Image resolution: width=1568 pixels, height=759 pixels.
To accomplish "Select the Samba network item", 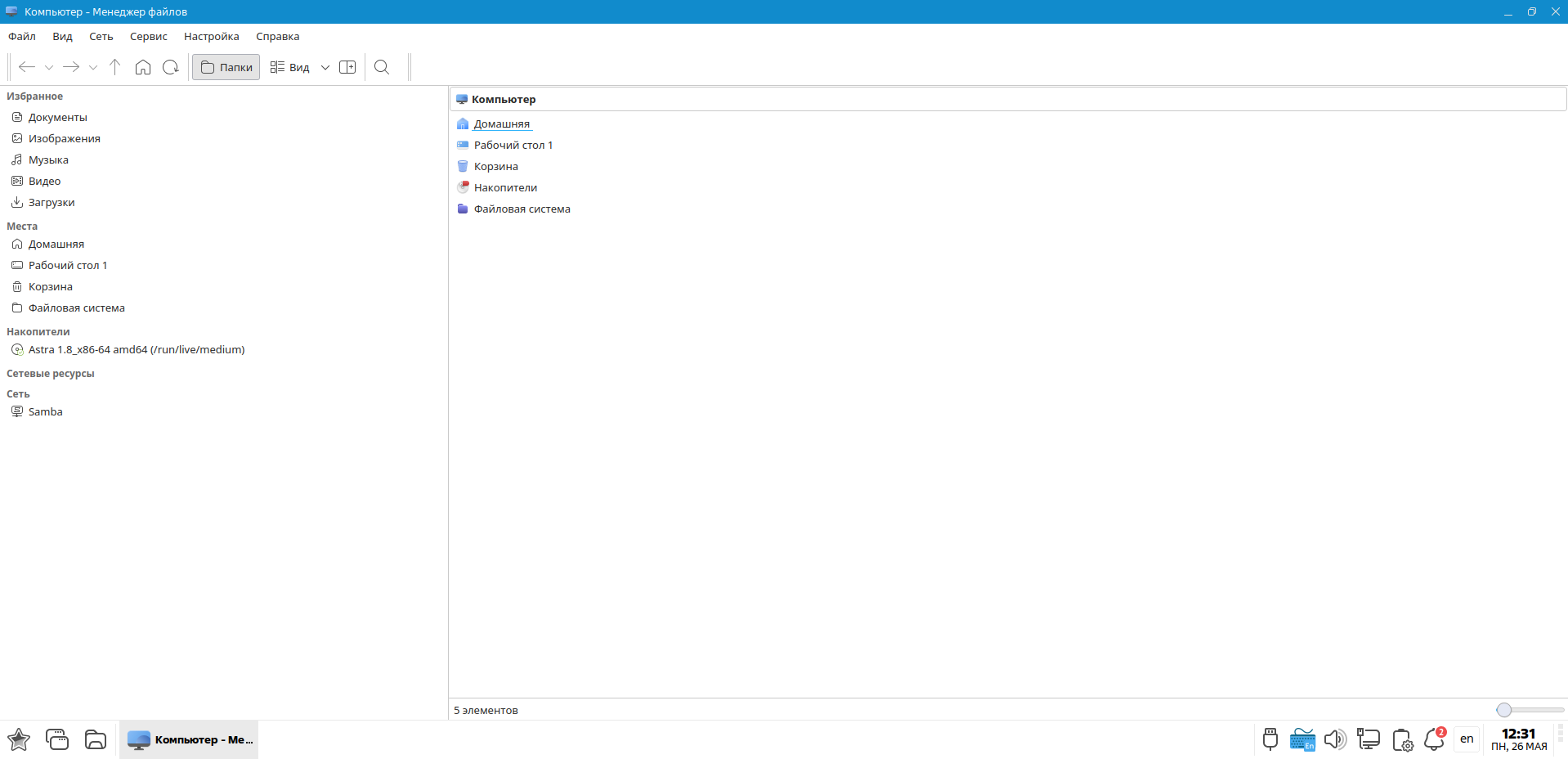I will click(45, 411).
